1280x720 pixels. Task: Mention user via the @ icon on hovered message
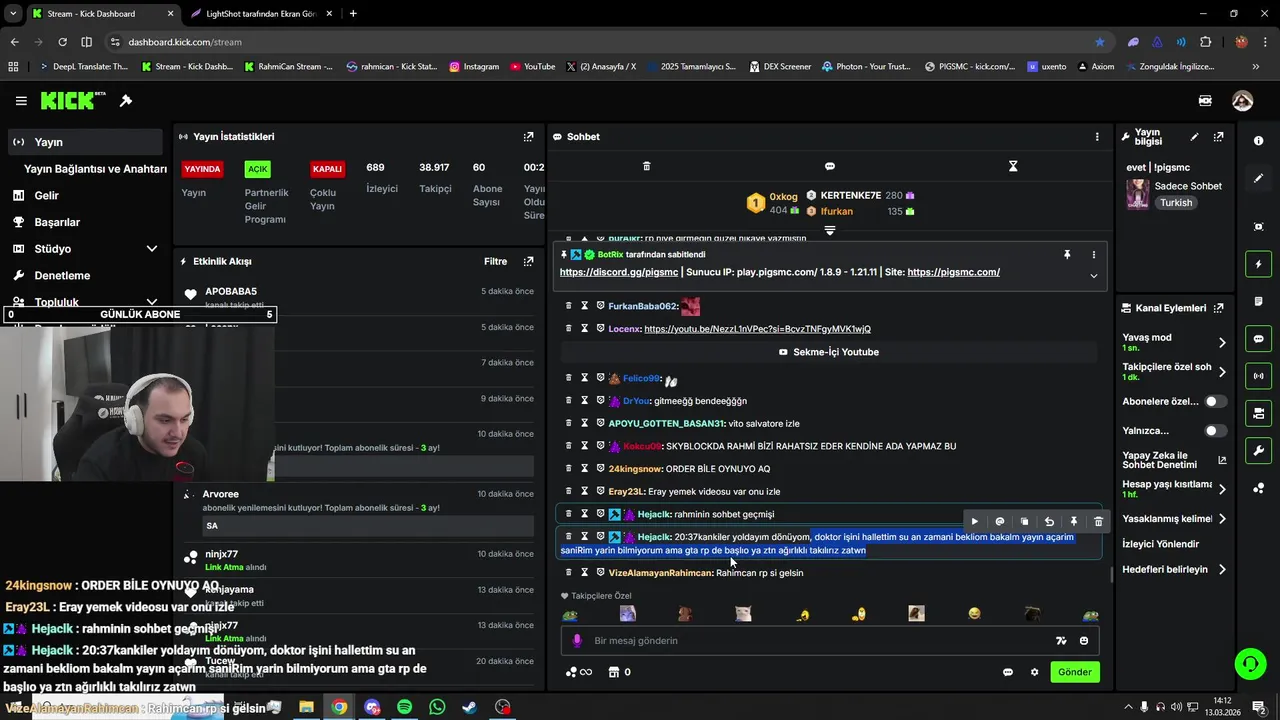[1000, 521]
